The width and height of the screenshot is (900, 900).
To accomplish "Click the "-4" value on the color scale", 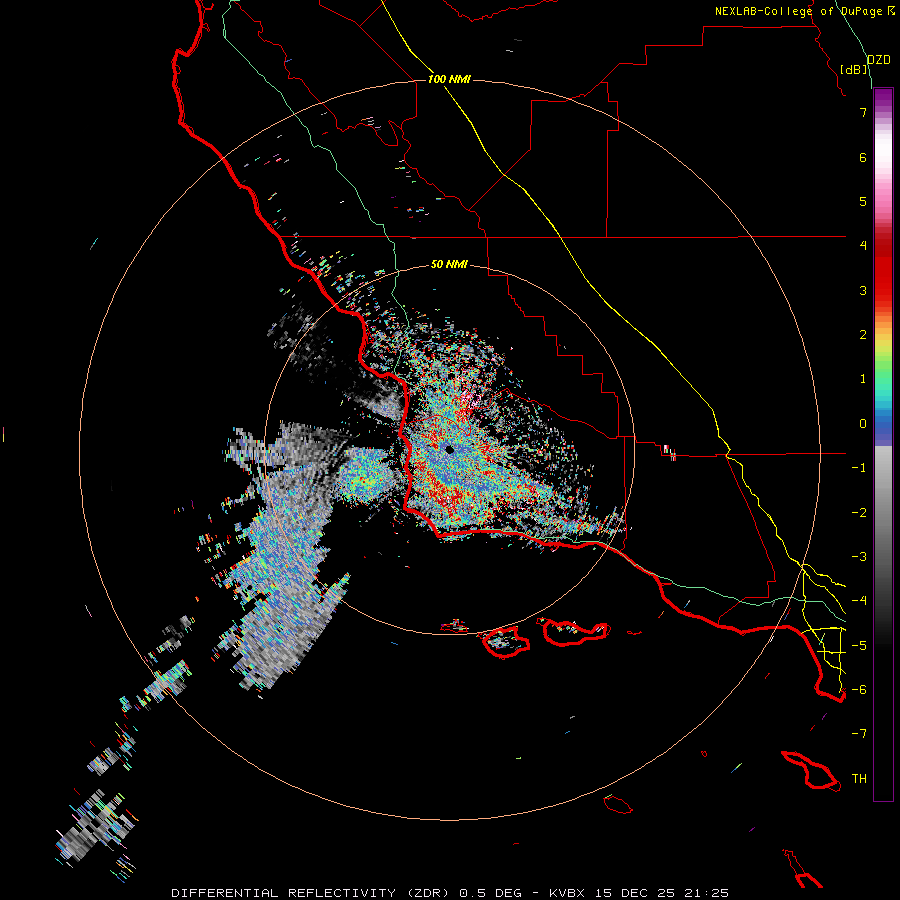I will tap(859, 601).
